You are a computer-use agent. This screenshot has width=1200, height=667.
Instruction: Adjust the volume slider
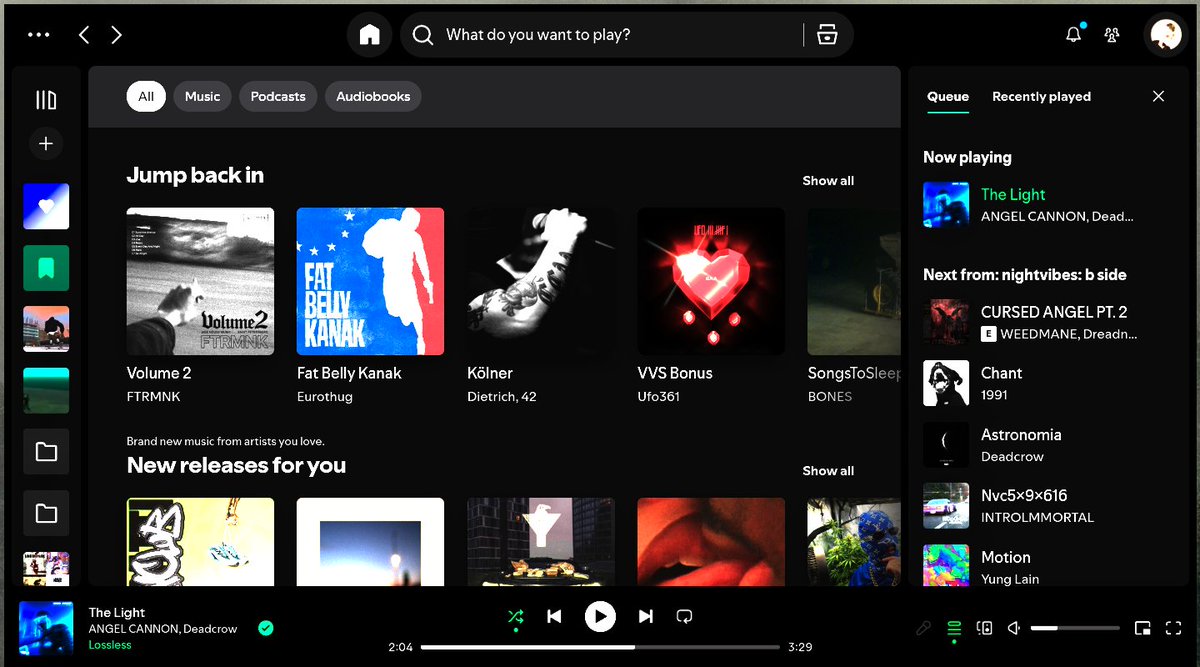(1075, 628)
